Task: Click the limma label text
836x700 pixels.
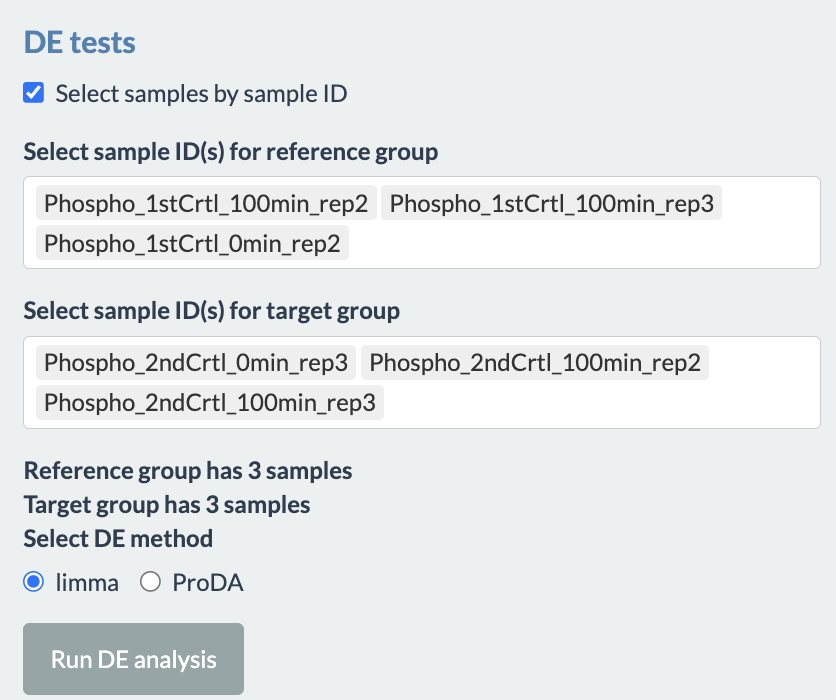Action: [87, 582]
